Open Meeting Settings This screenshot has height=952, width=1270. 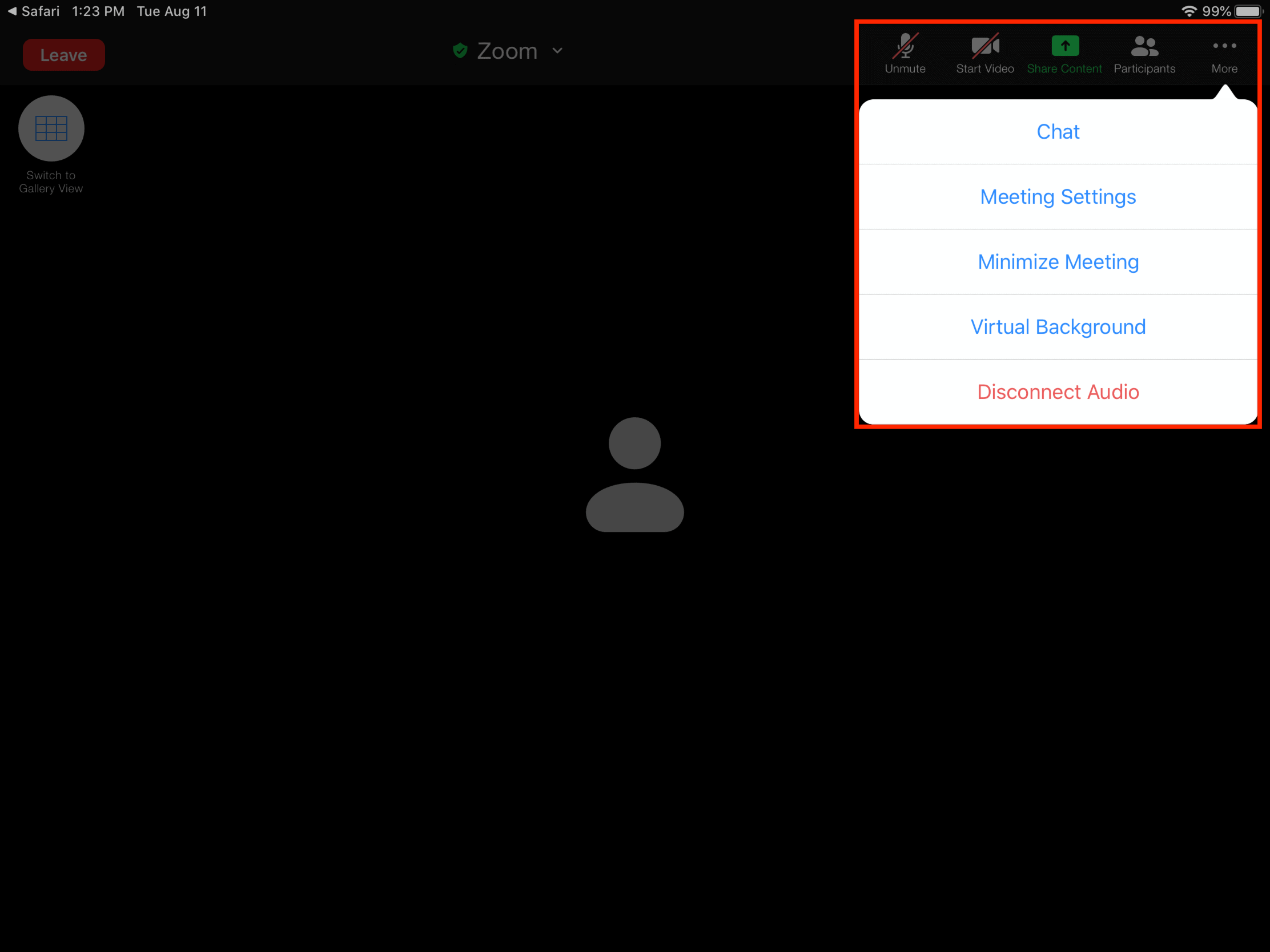pyautogui.click(x=1058, y=197)
